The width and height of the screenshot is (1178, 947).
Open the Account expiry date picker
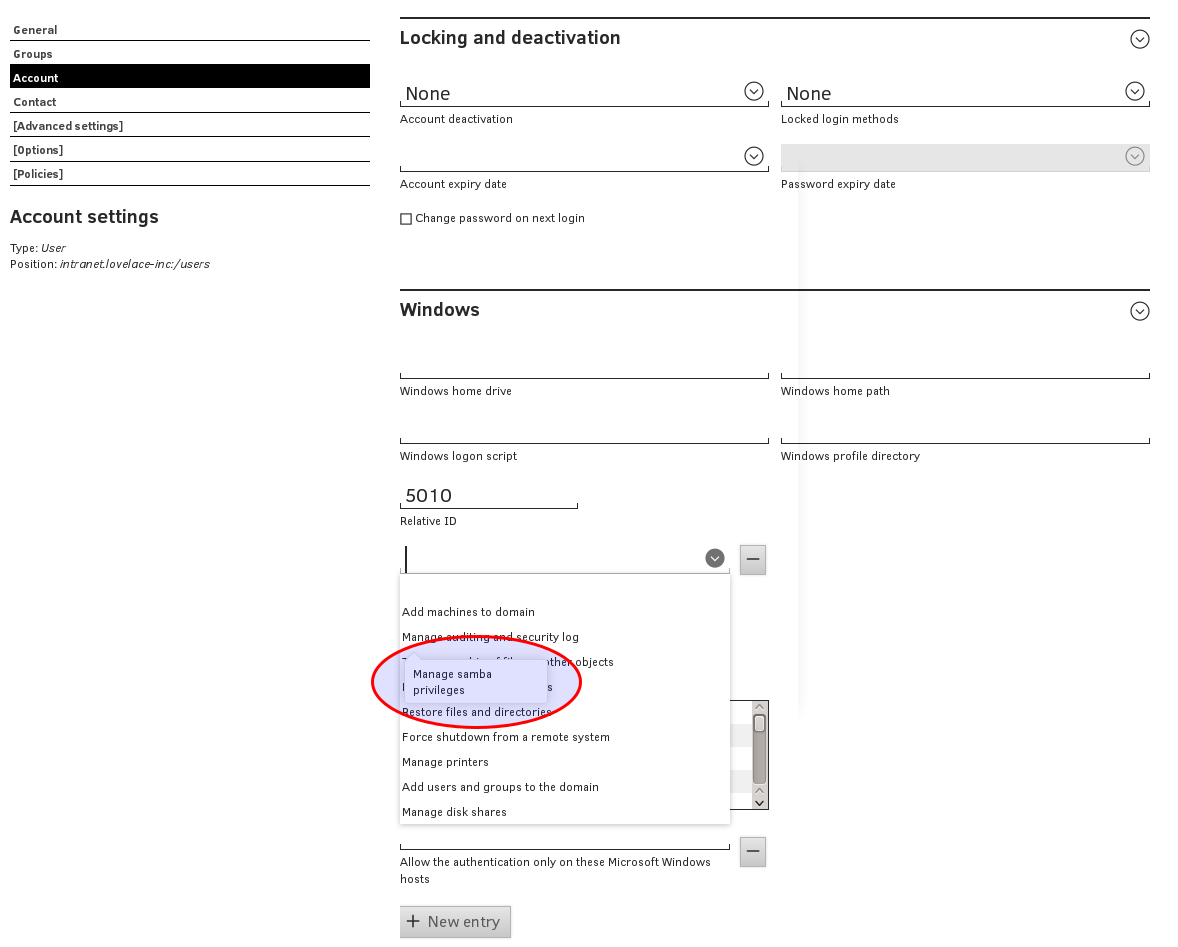pos(754,157)
